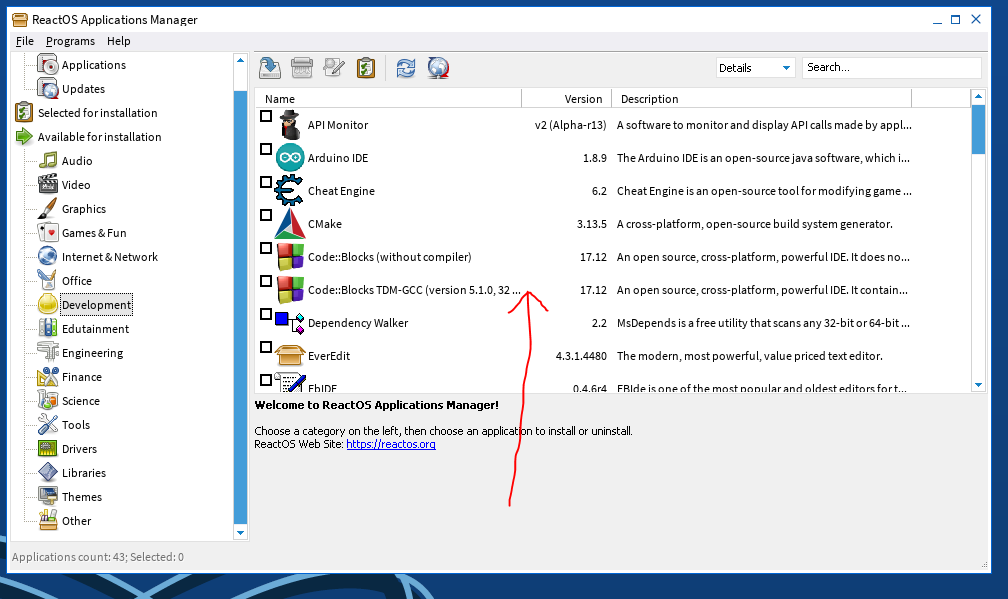The image size is (1008, 599).
Task: Open the Graphics category
Action: coord(84,209)
